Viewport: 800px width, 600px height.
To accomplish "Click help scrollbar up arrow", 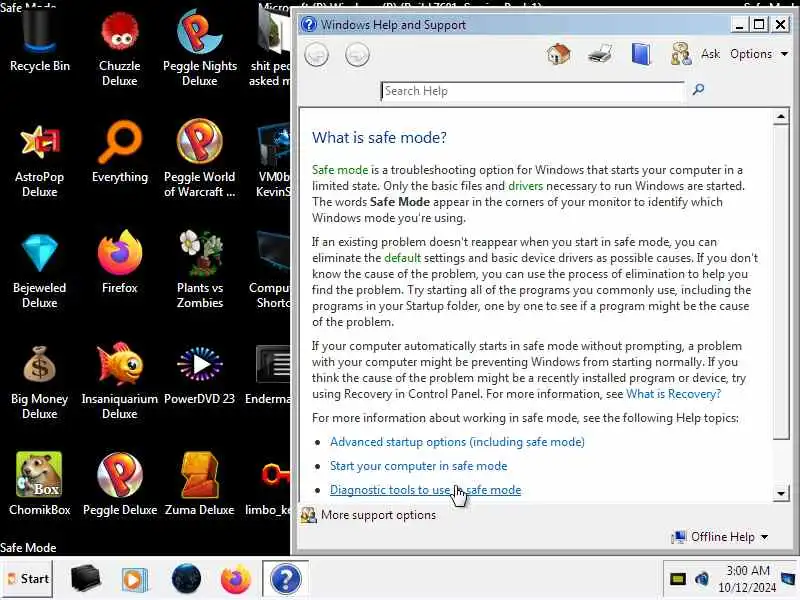I will point(781,117).
